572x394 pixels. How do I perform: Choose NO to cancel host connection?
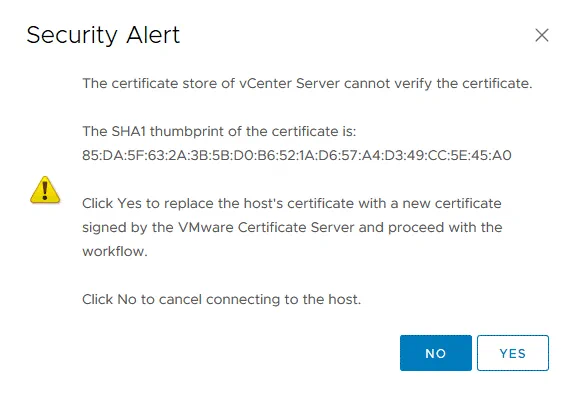(436, 353)
